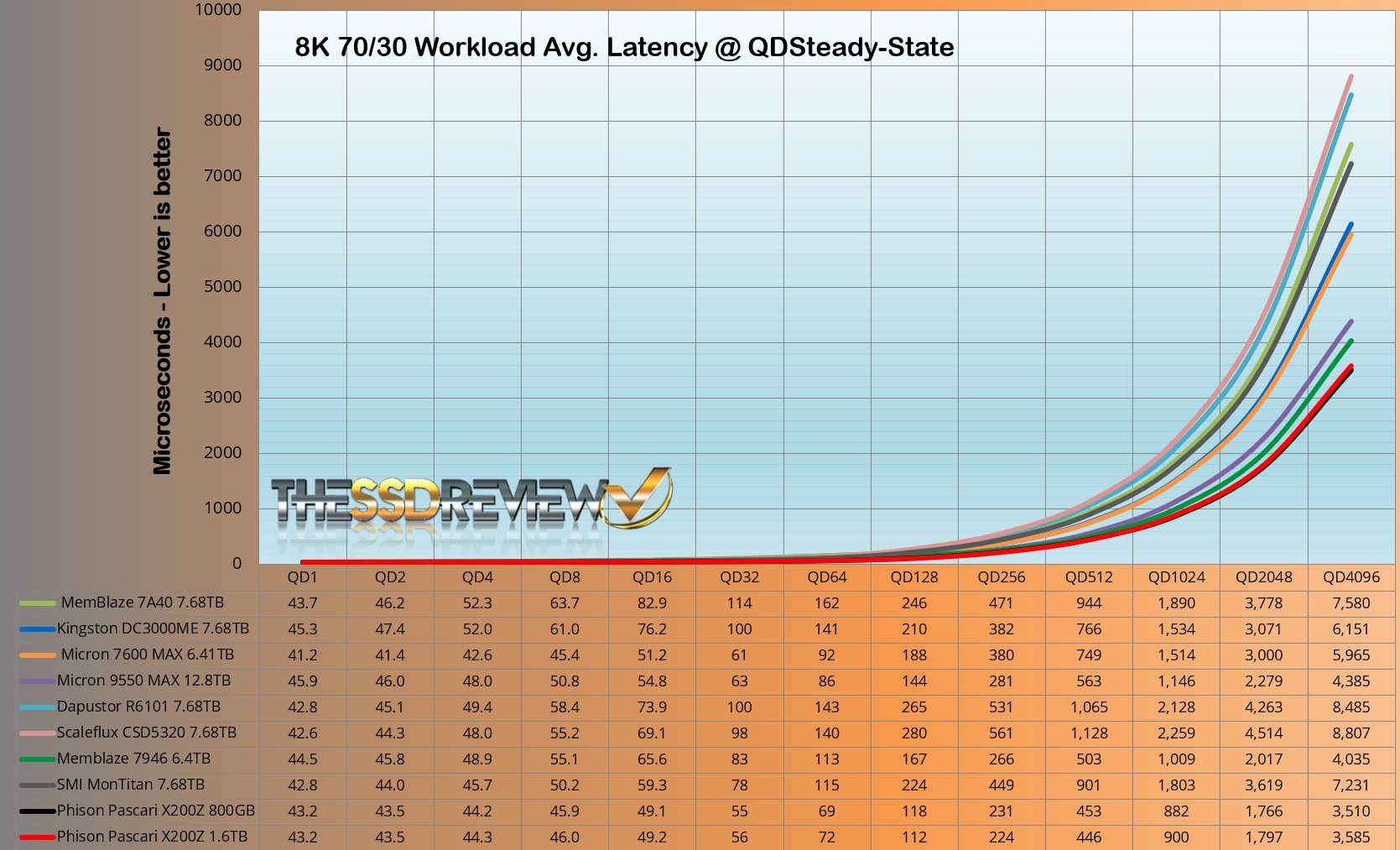Viewport: 1400px width, 850px height.
Task: Select Dapustor R6101's QD4096 value 8,485
Action: (1351, 707)
